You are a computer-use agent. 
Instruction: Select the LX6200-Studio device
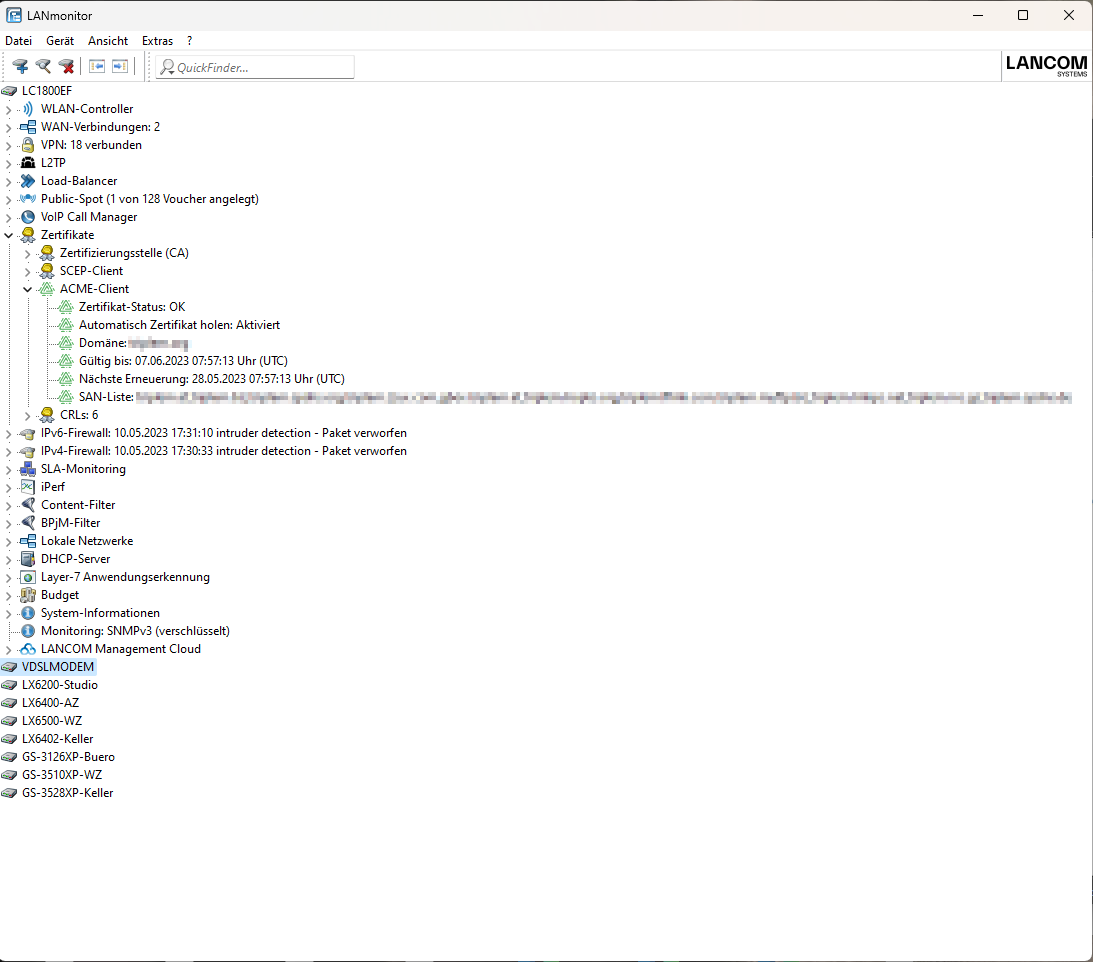59,685
